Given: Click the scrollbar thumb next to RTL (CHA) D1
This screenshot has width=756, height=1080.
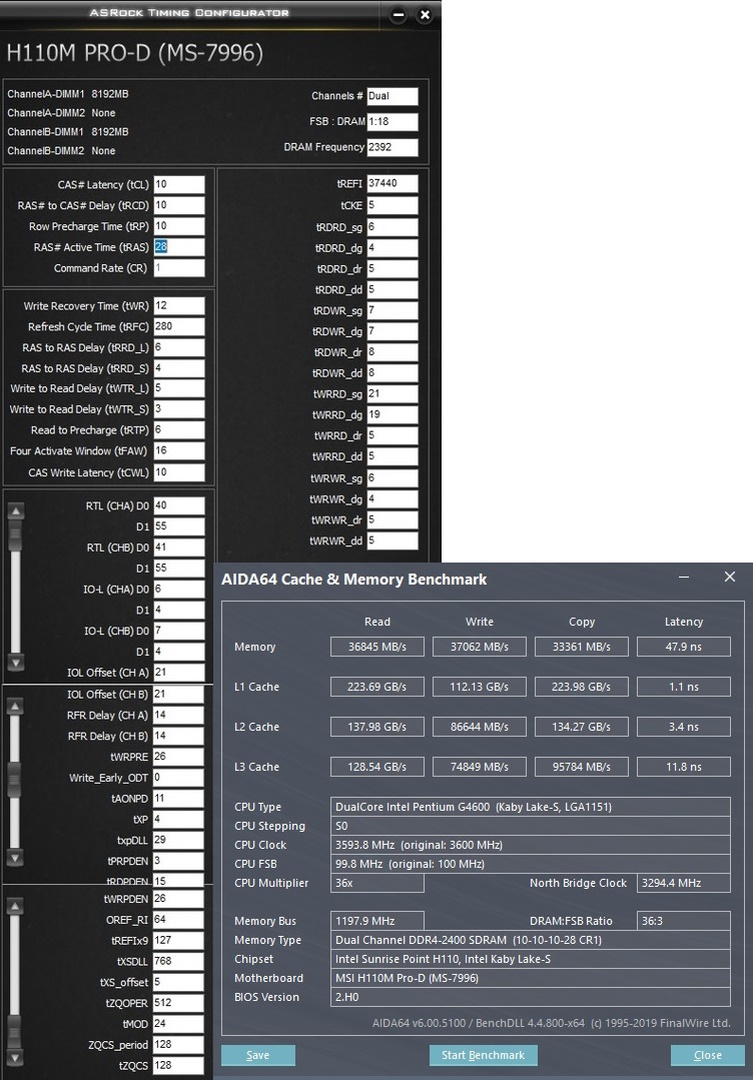Looking at the screenshot, I should [16, 536].
